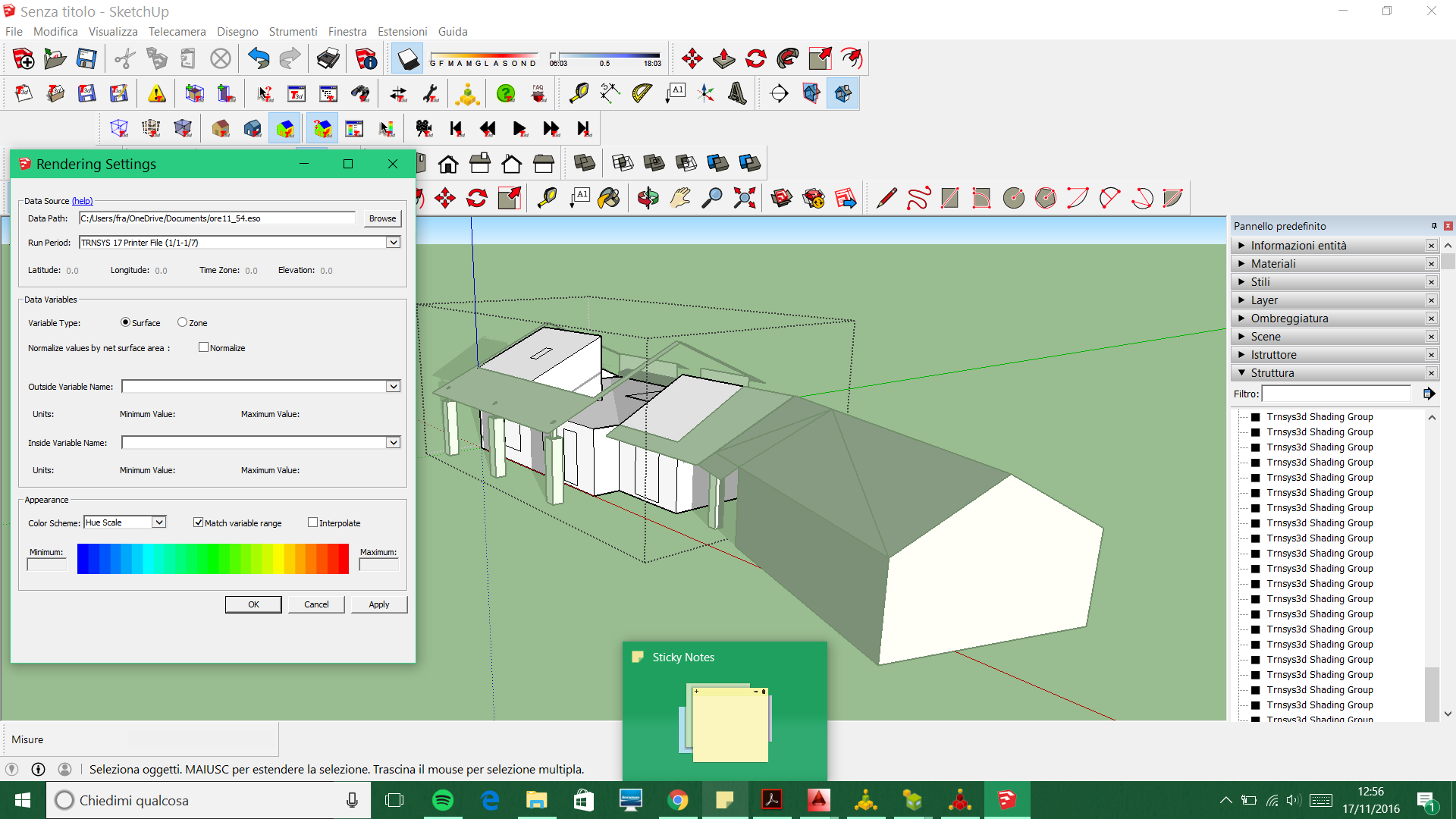Open Spotify from Windows taskbar
The image size is (1456, 819).
point(443,799)
